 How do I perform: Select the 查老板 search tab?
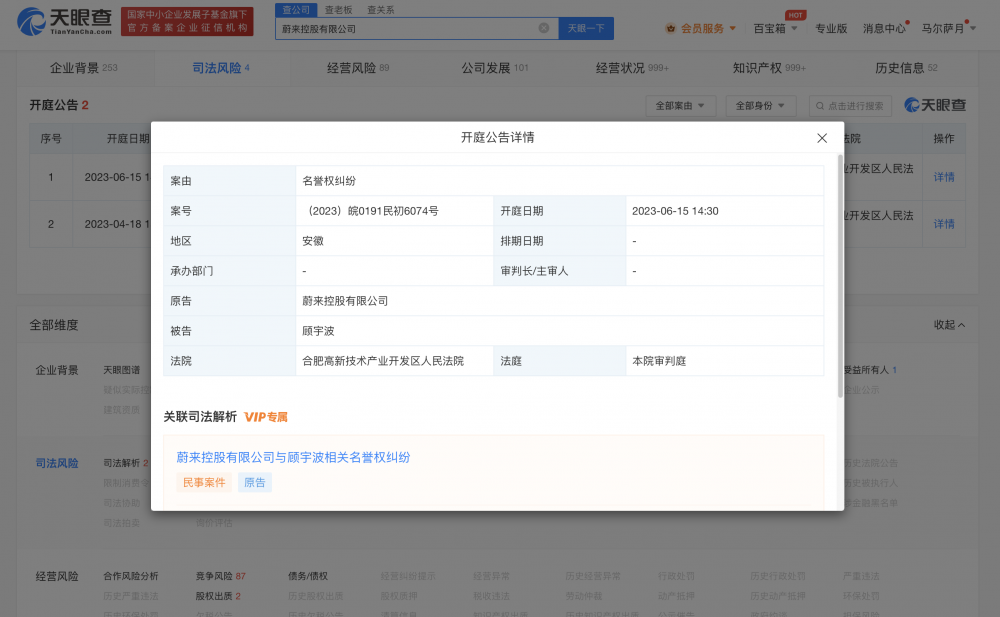(x=338, y=10)
